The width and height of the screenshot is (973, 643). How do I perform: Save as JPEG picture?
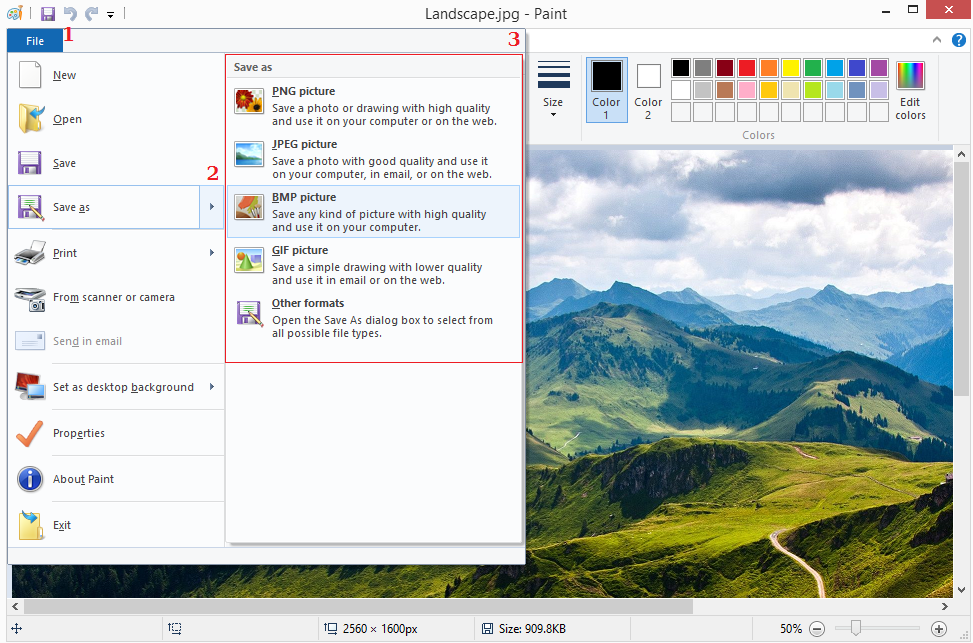tap(374, 158)
